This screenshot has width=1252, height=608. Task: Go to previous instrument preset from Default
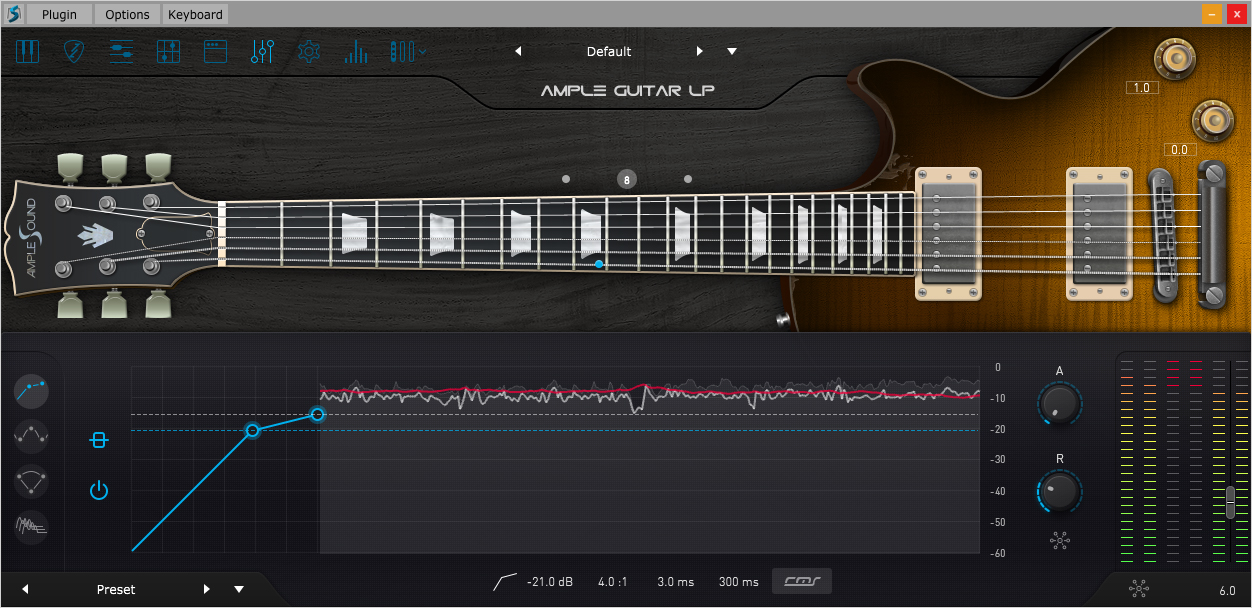[x=518, y=51]
